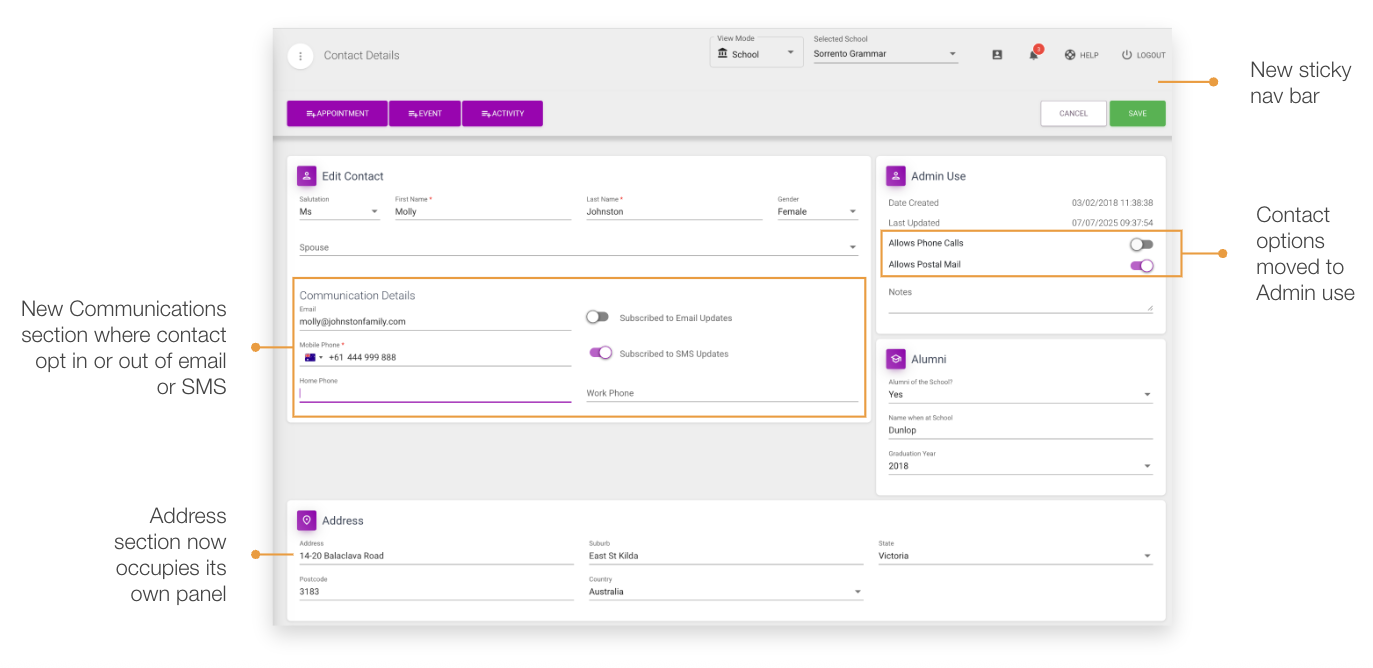
Task: Click the Help lifebuoy icon
Action: pyautogui.click(x=1068, y=55)
